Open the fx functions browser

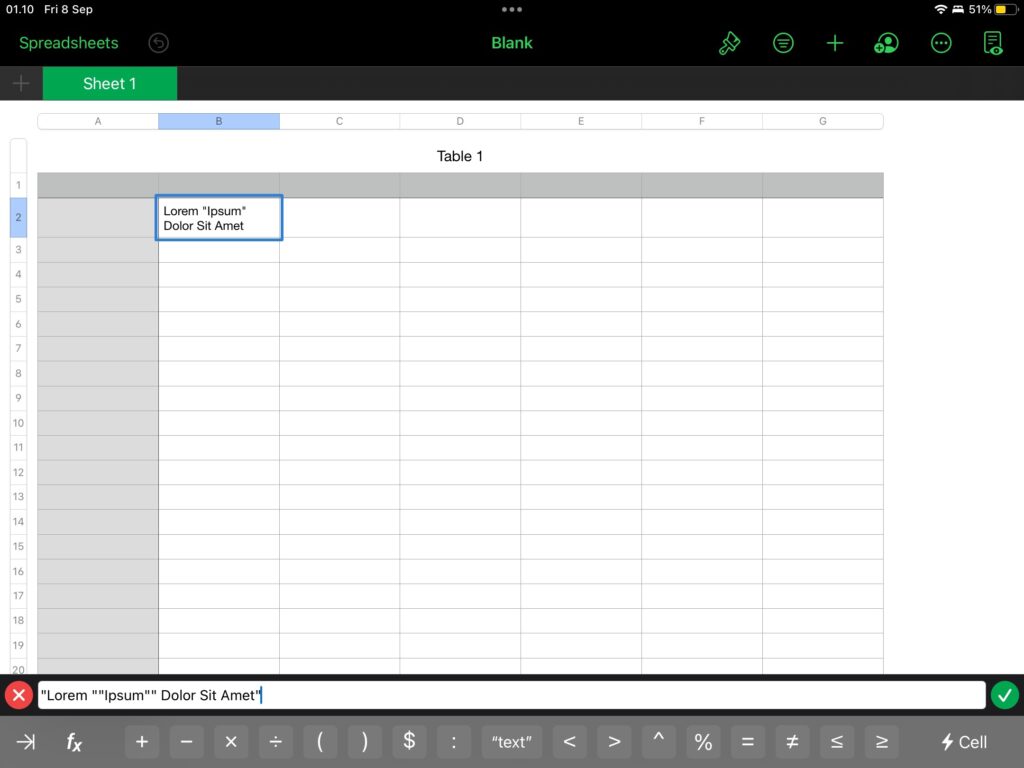click(x=74, y=742)
